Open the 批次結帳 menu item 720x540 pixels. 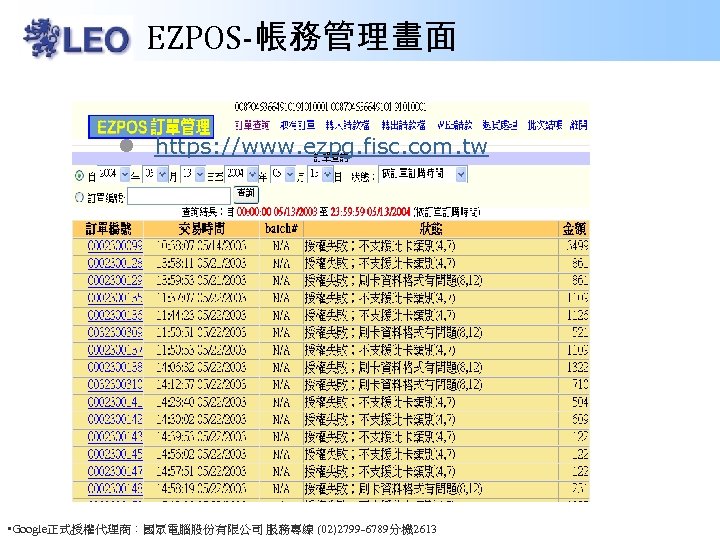click(x=545, y=125)
